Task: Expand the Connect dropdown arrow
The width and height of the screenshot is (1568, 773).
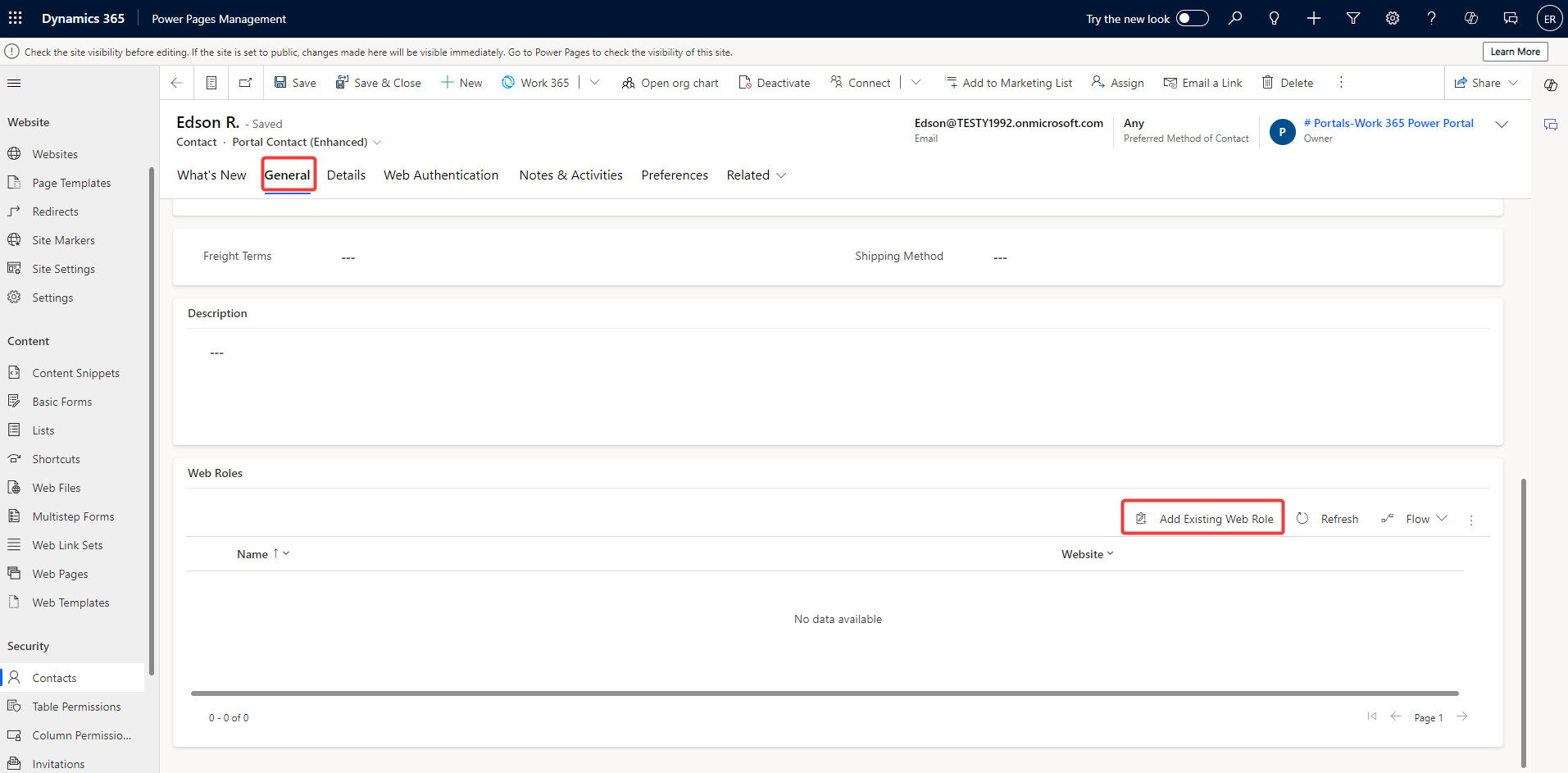Action: (x=916, y=83)
